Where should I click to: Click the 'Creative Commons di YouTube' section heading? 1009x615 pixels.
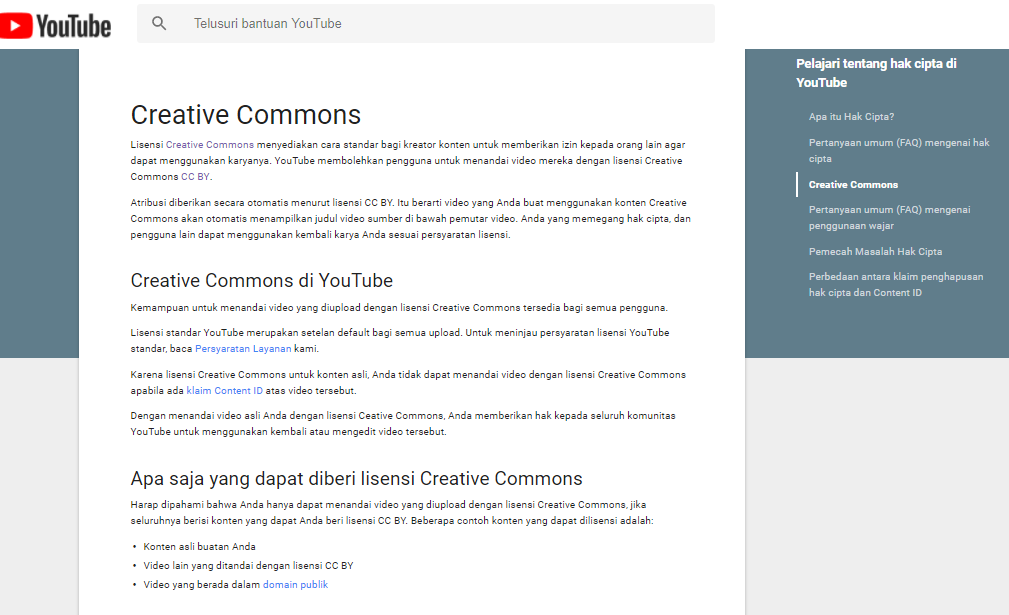coord(262,280)
